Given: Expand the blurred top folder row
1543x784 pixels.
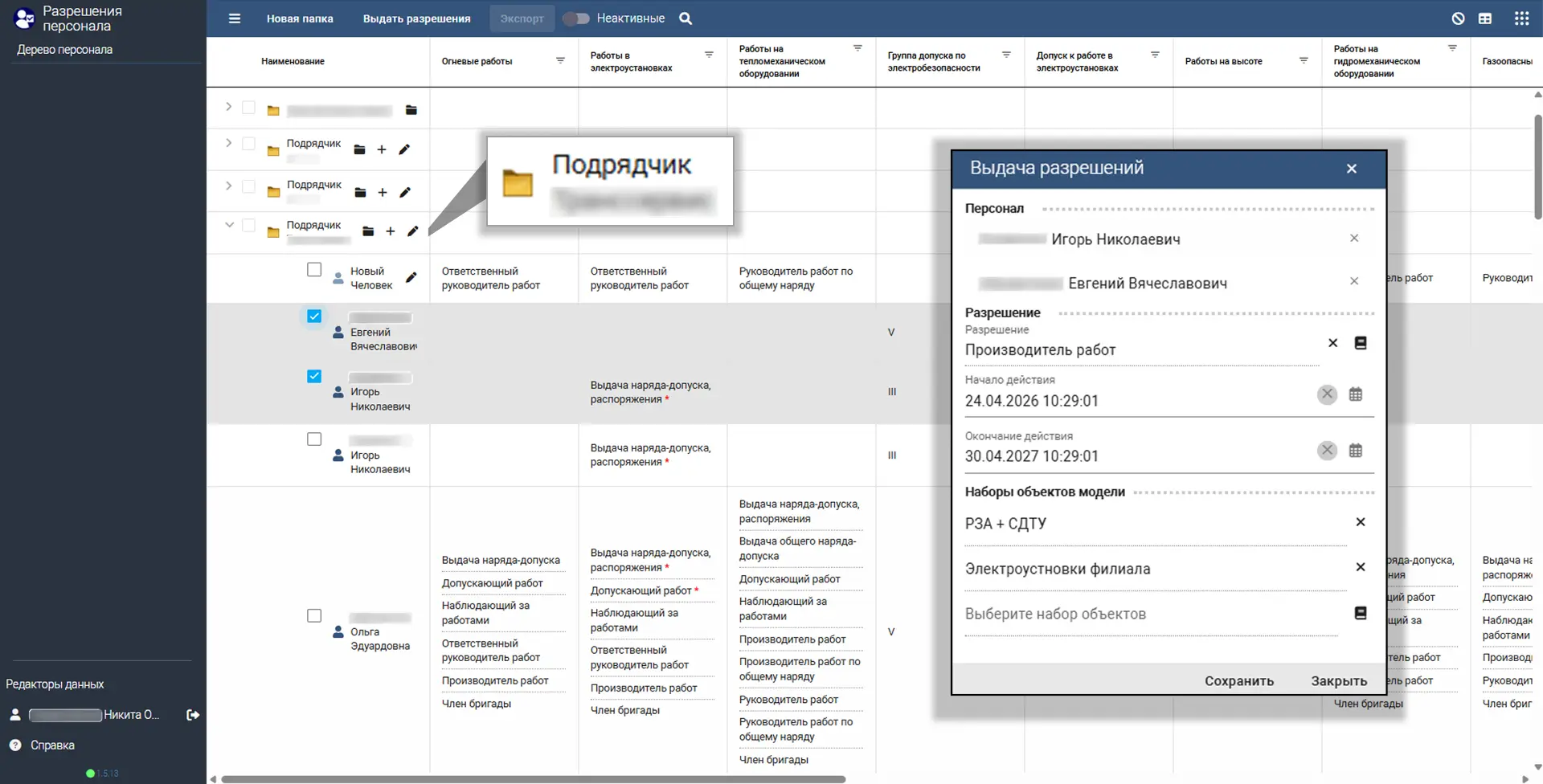Looking at the screenshot, I should point(228,107).
